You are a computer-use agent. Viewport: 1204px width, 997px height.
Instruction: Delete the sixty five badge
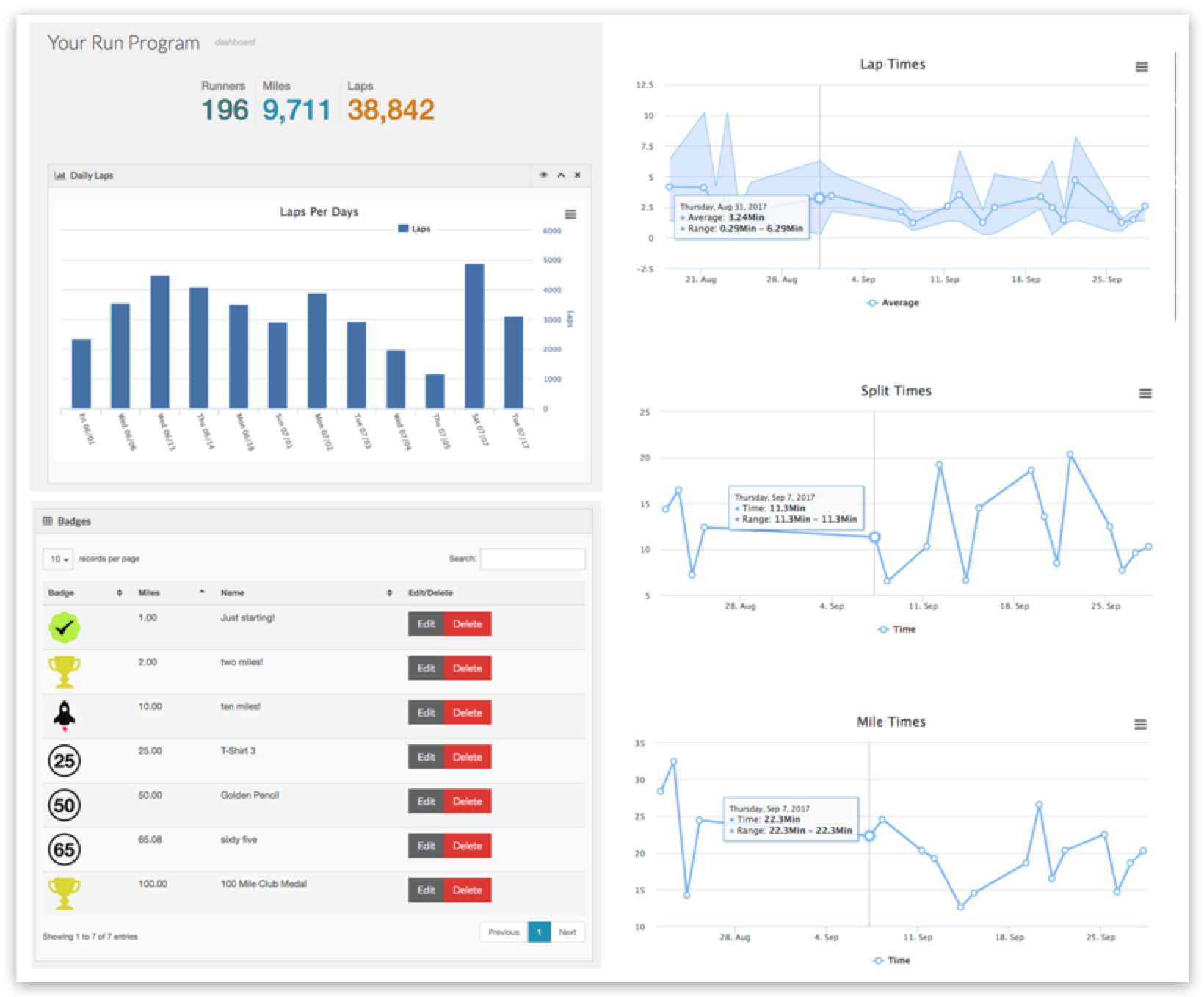468,846
